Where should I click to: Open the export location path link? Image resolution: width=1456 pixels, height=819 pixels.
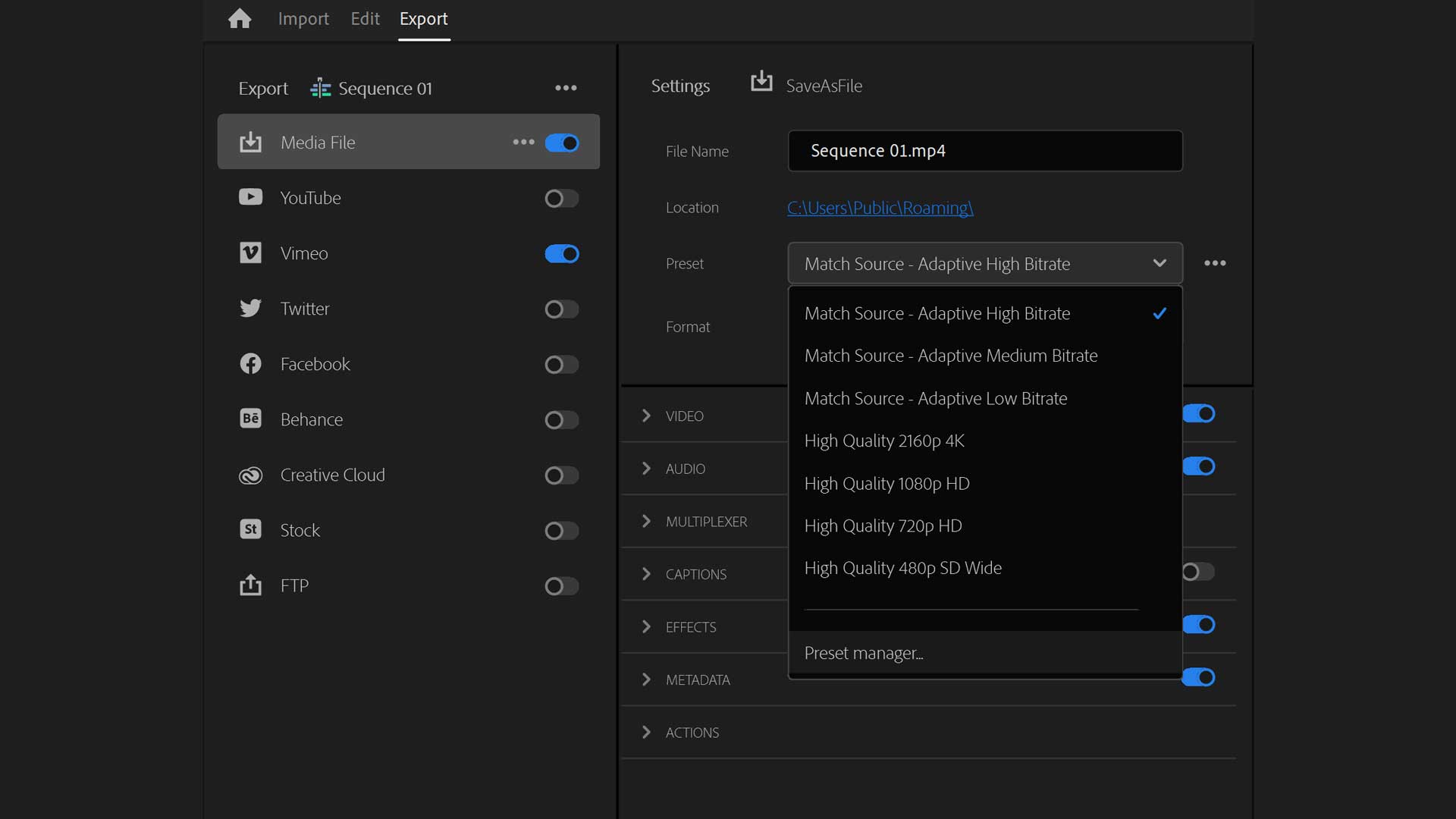pyautogui.click(x=880, y=208)
